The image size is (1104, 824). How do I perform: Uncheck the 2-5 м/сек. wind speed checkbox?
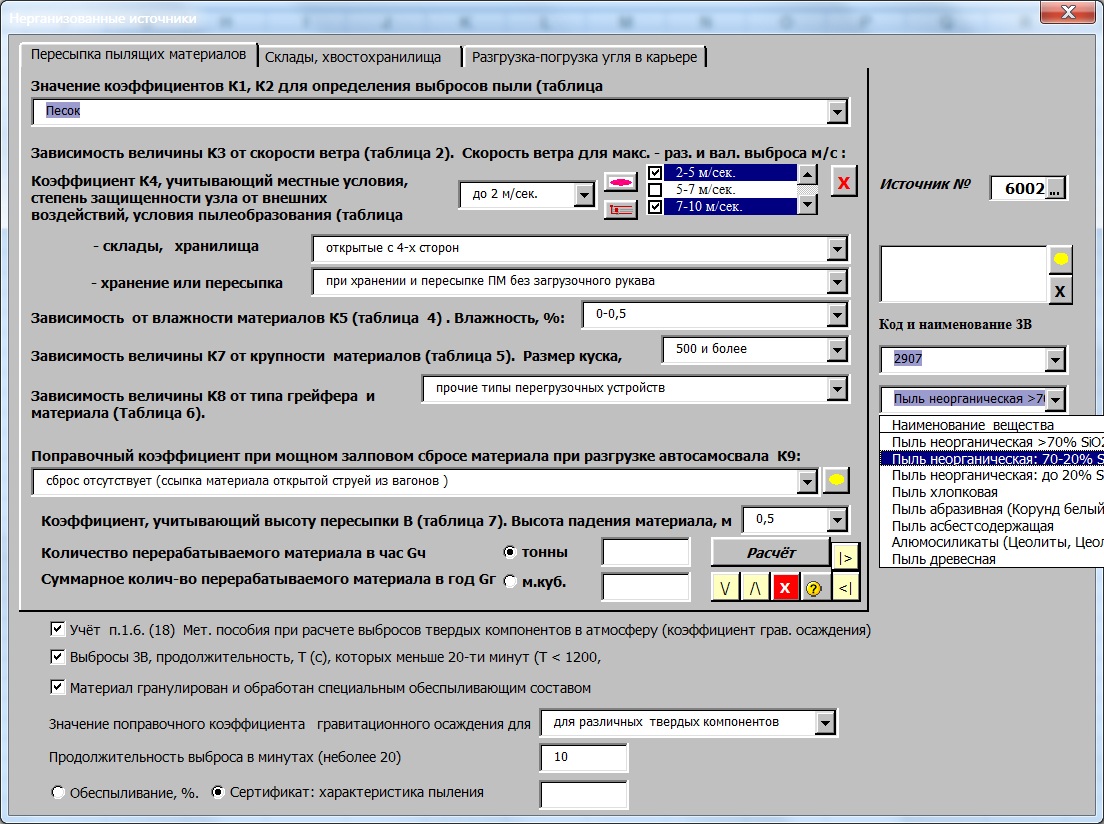[656, 173]
